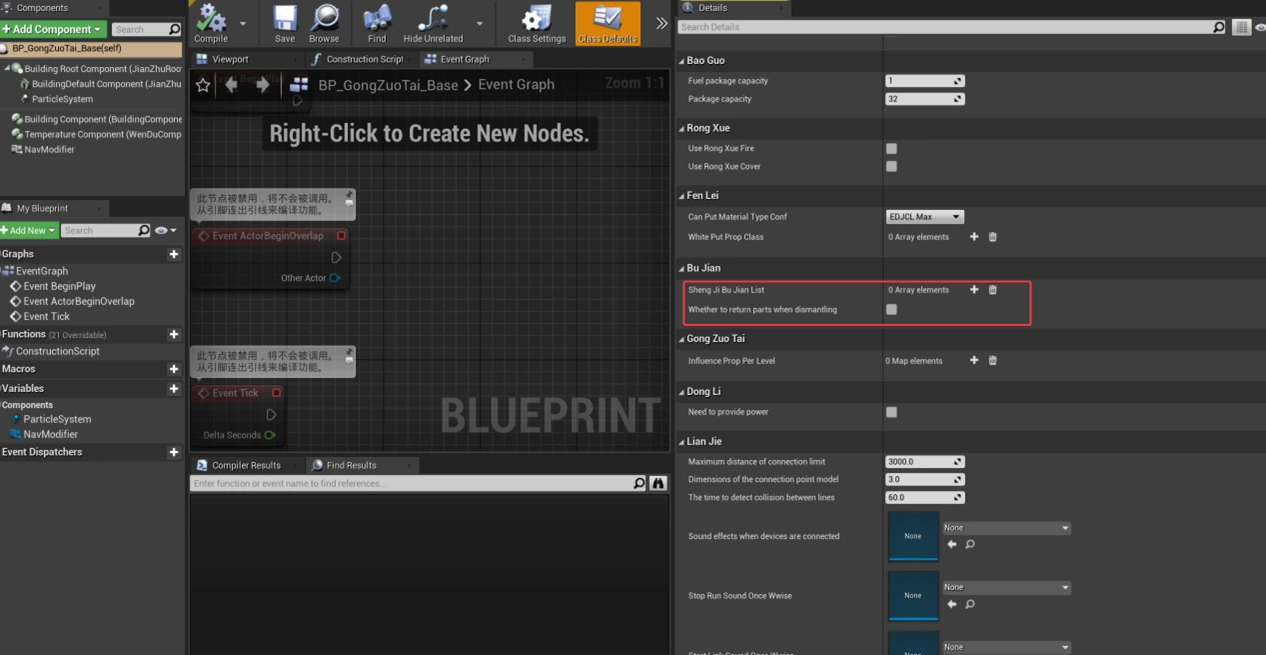This screenshot has width=1266, height=655.
Task: Click the Class Defaults toolbar button
Action: coord(608,22)
